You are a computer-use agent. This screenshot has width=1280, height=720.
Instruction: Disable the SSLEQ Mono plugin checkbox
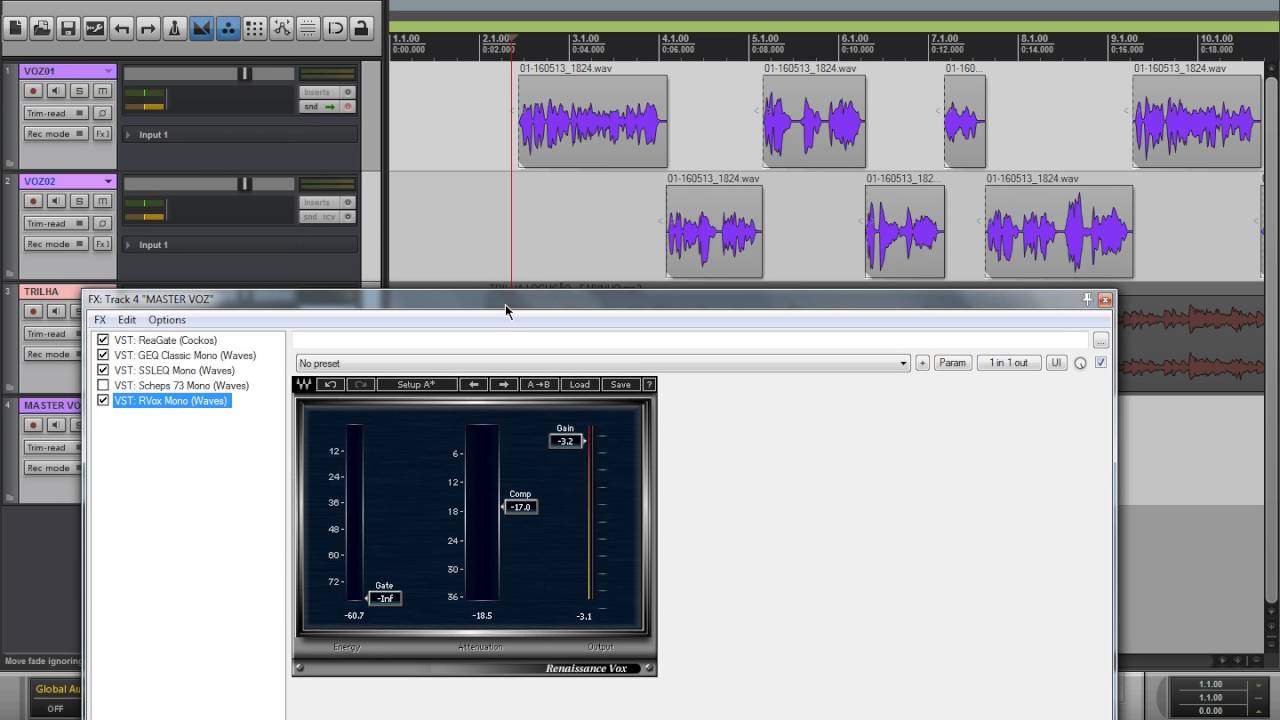click(x=103, y=370)
